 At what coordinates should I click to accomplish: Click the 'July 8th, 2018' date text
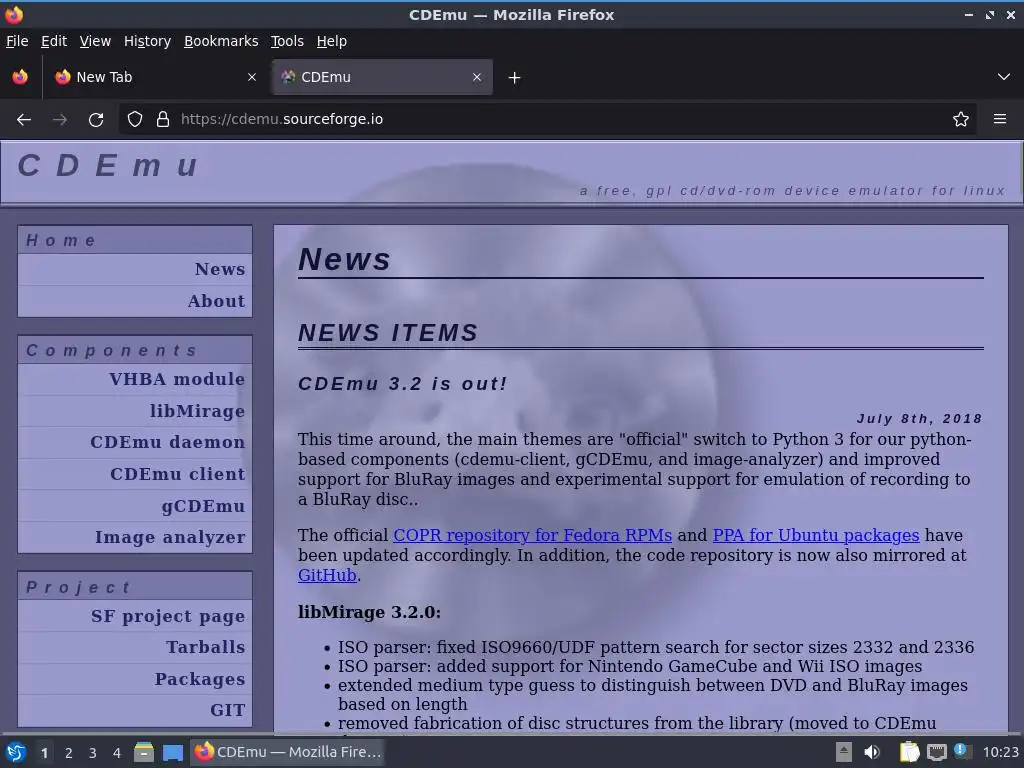click(920, 419)
